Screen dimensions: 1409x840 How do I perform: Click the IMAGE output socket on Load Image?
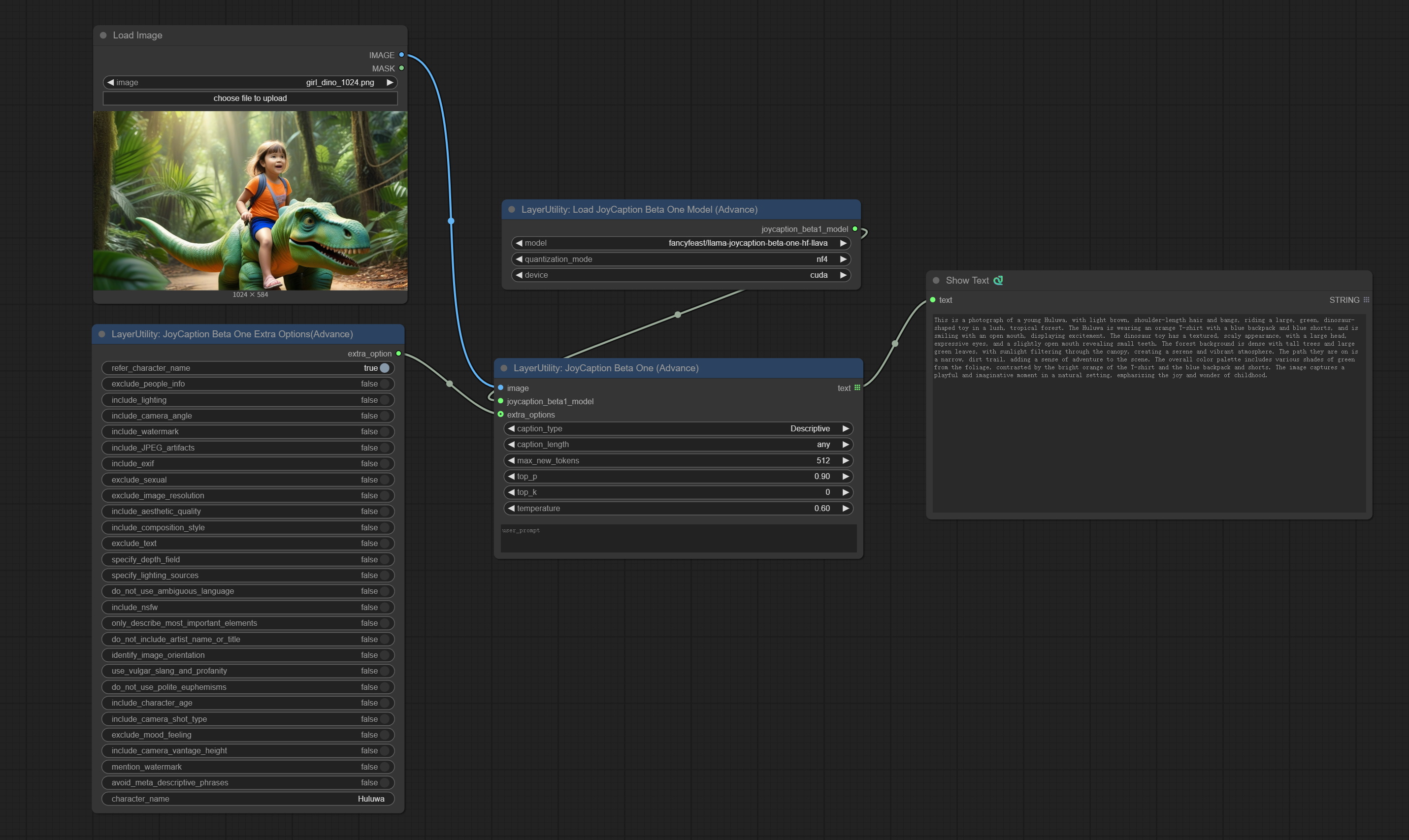point(401,55)
